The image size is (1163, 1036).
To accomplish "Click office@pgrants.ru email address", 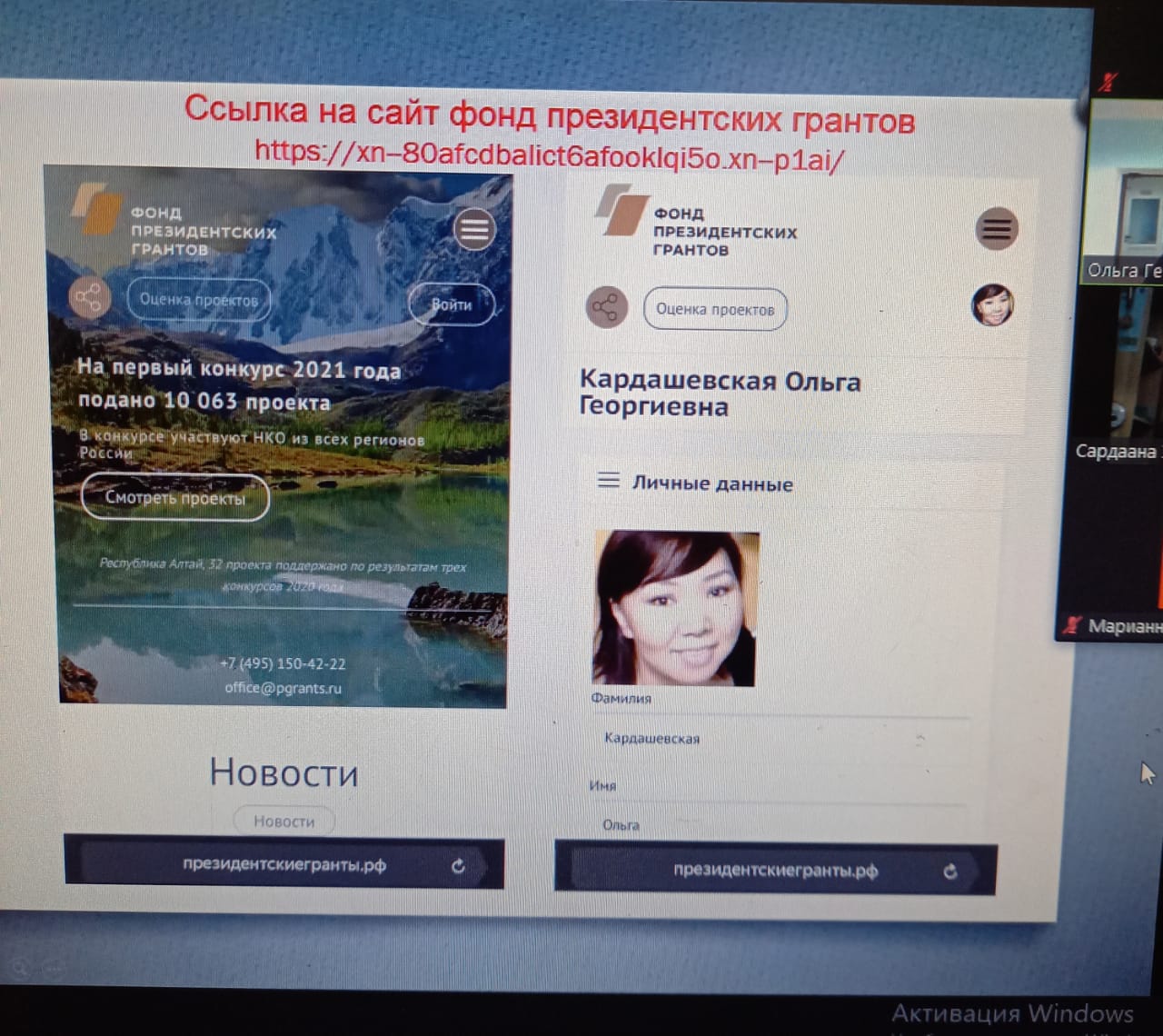I will pos(283,688).
